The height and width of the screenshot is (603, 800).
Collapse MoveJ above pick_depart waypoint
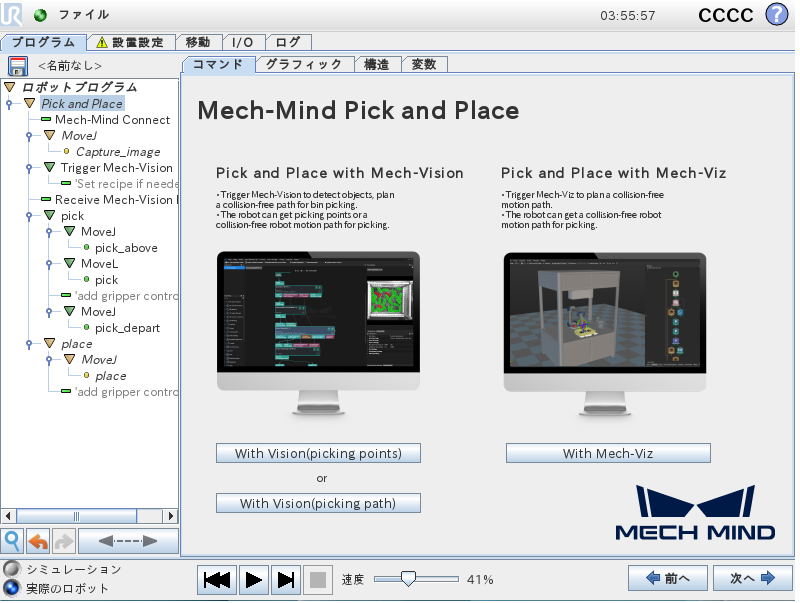coord(69,311)
